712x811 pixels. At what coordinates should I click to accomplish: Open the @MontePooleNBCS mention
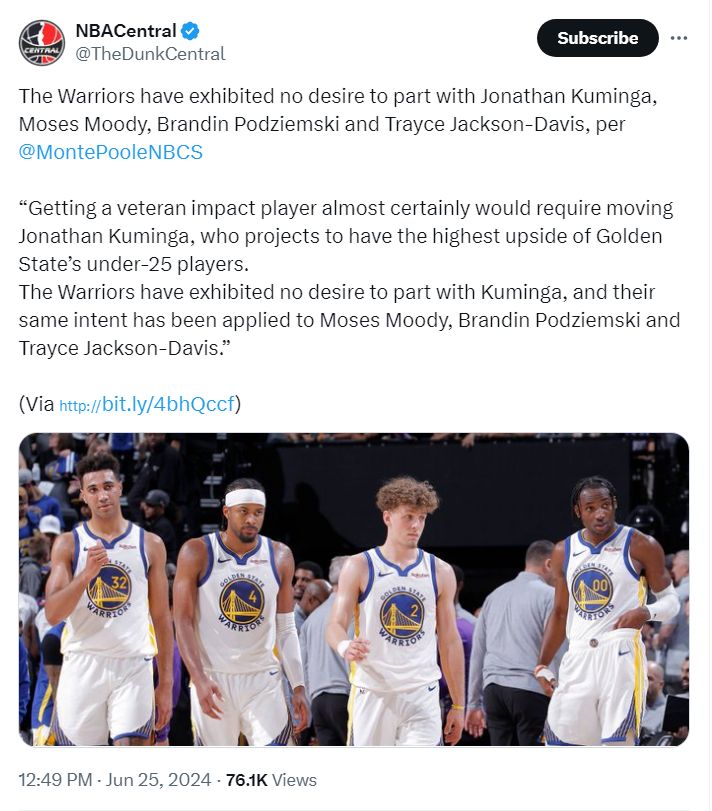(111, 152)
